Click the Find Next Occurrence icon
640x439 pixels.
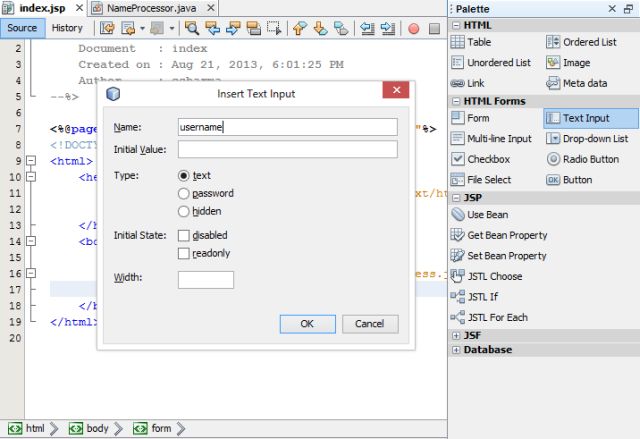(x=233, y=28)
